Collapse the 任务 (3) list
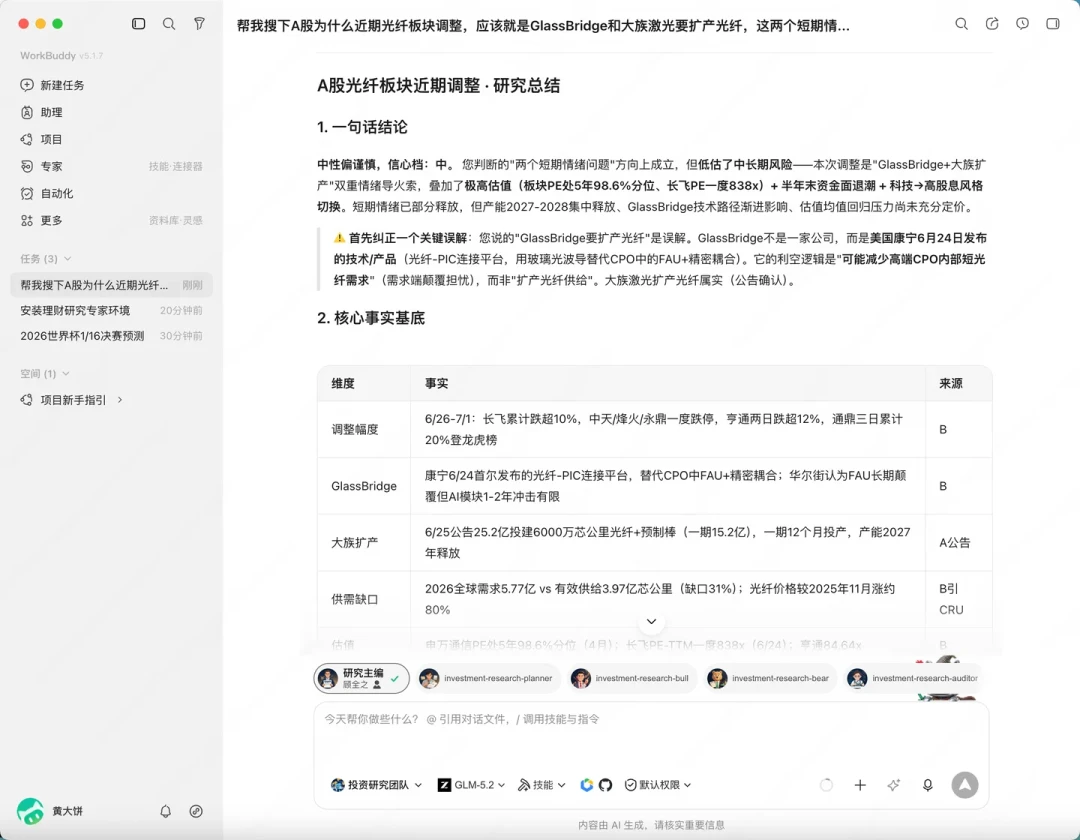This screenshot has height=840, width=1080. (x=45, y=259)
